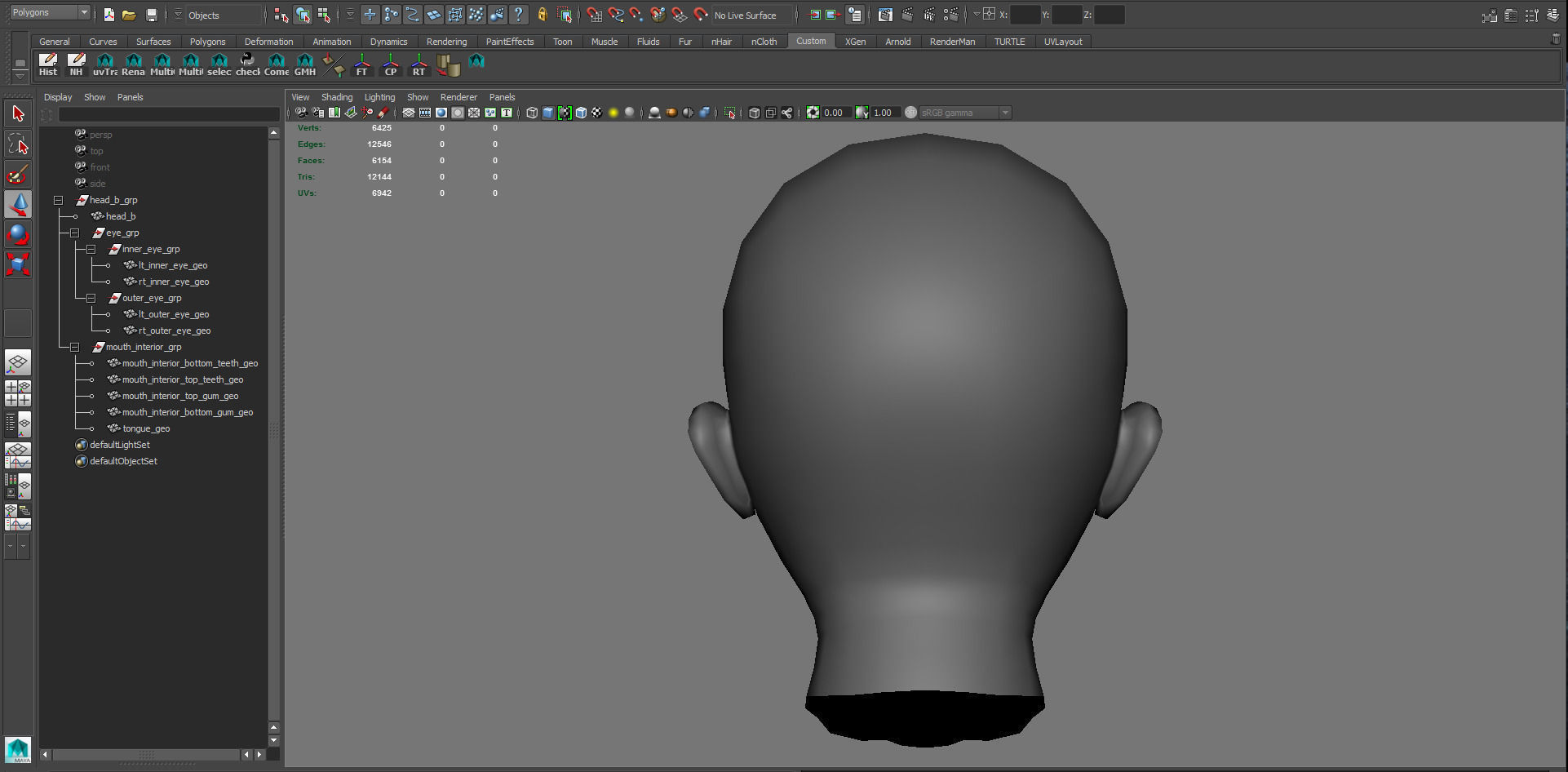Click the CP shelf button
Screen dimensions: 1568x772
click(390, 64)
